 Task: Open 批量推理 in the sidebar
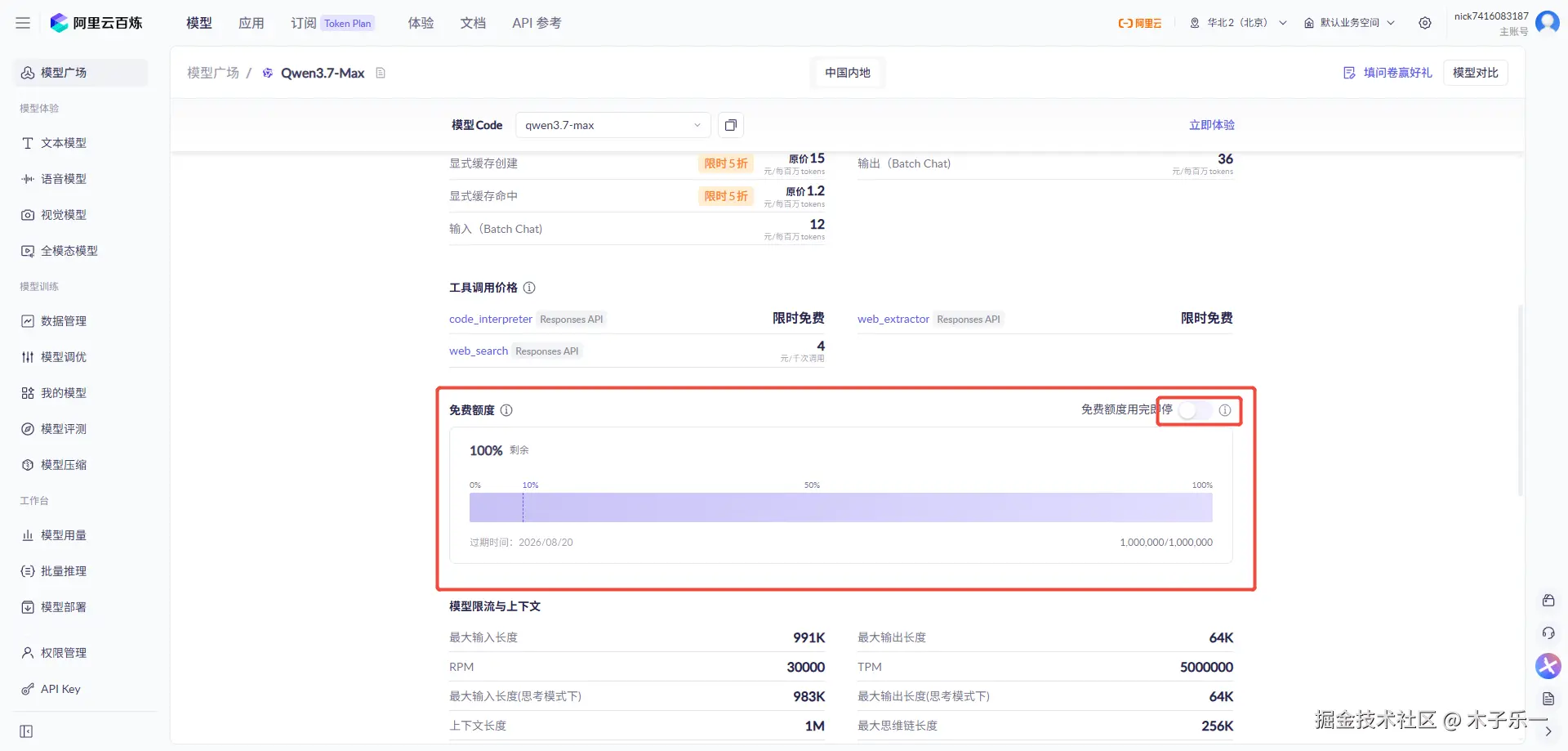(x=81, y=571)
